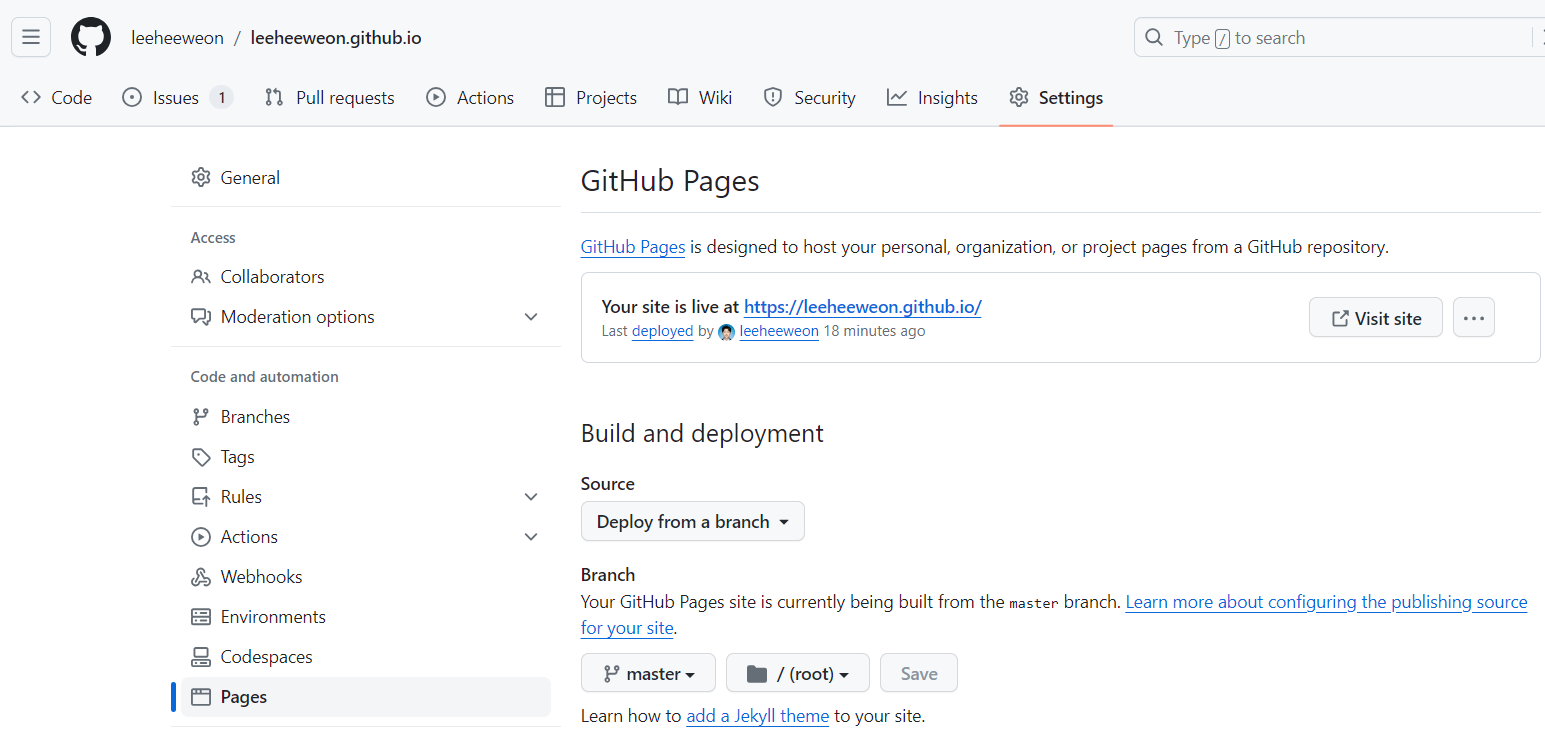Image resolution: width=1545 pixels, height=733 pixels.
Task: Open the three-dots menu beside Visit site
Action: coord(1474,318)
